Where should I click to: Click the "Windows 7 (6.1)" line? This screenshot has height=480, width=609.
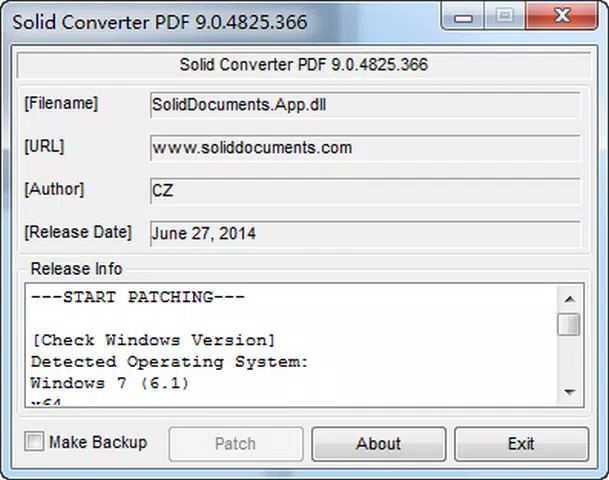pyautogui.click(x=110, y=384)
